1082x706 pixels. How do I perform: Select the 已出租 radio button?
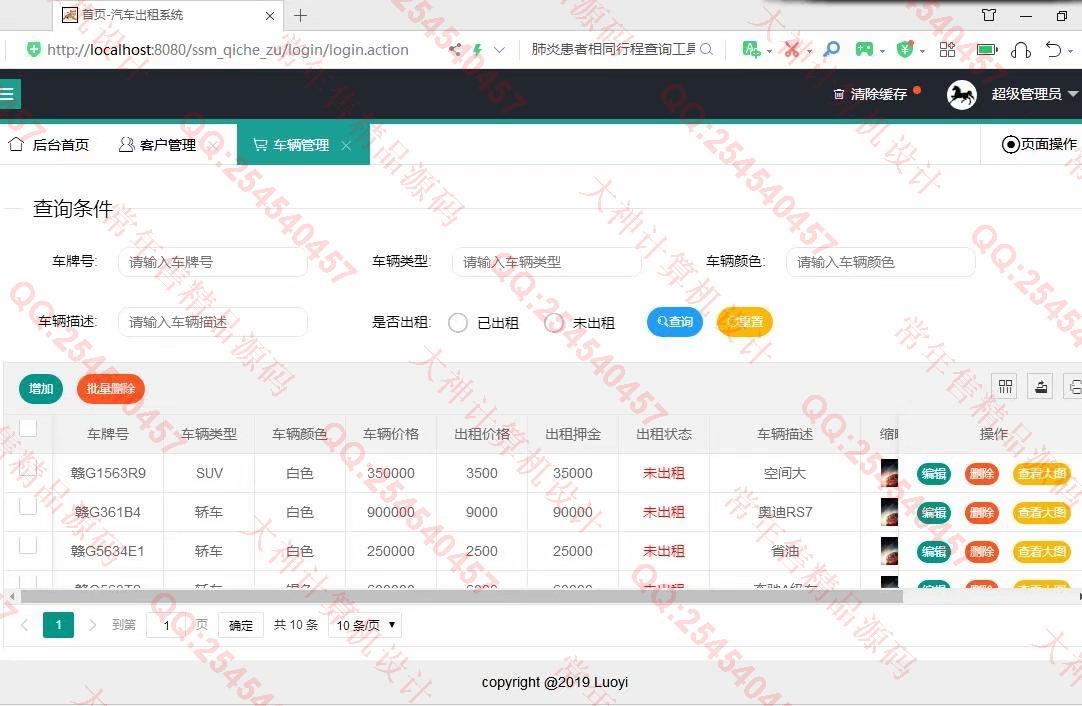click(x=458, y=322)
